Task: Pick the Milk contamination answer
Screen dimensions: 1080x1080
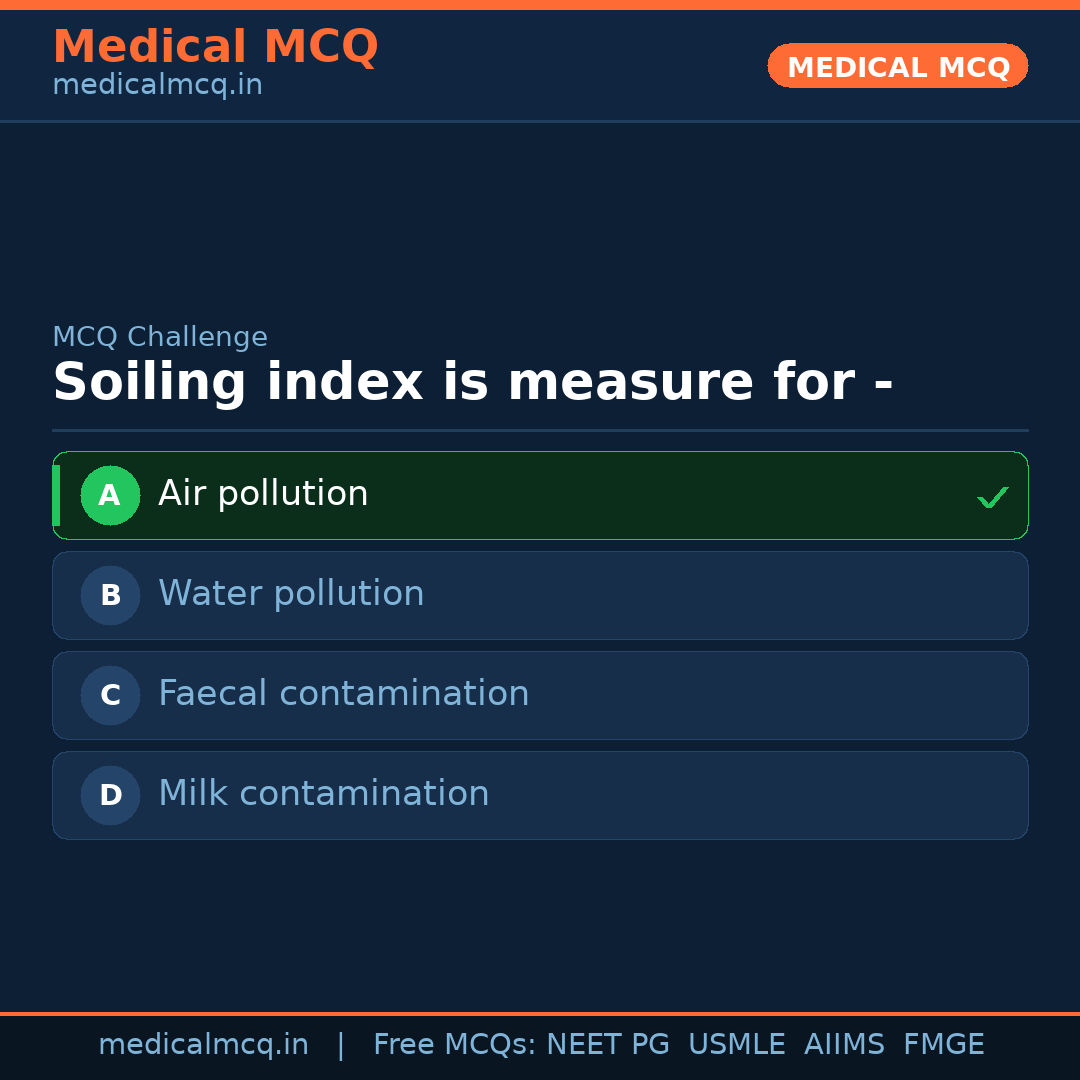Action: coord(323,794)
